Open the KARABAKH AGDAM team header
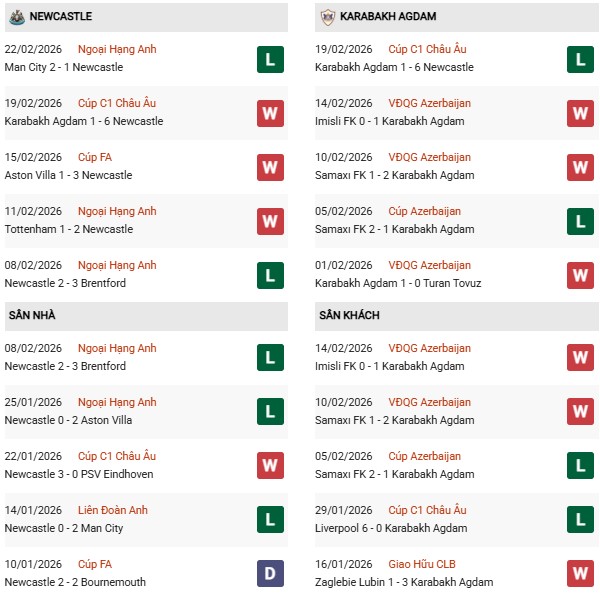 coord(386,16)
